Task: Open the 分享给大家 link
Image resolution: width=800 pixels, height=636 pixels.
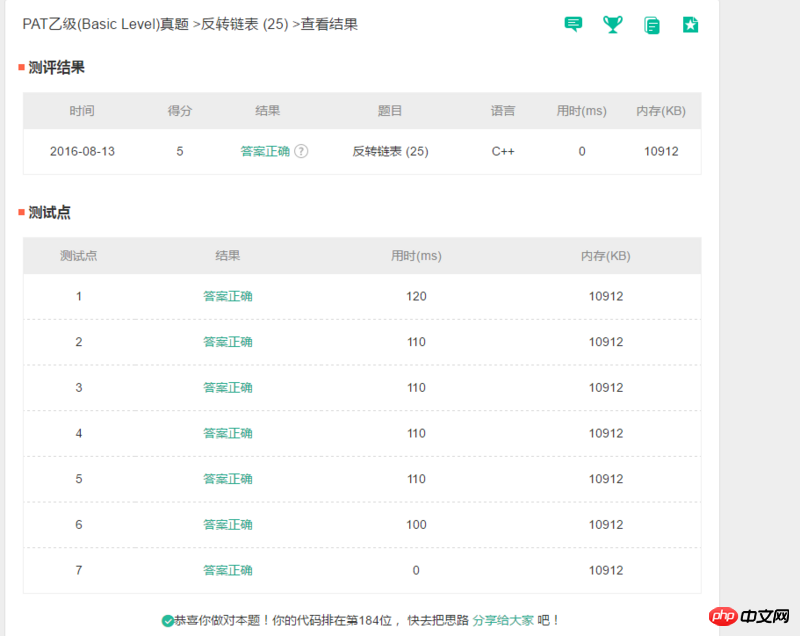Action: [x=503, y=620]
